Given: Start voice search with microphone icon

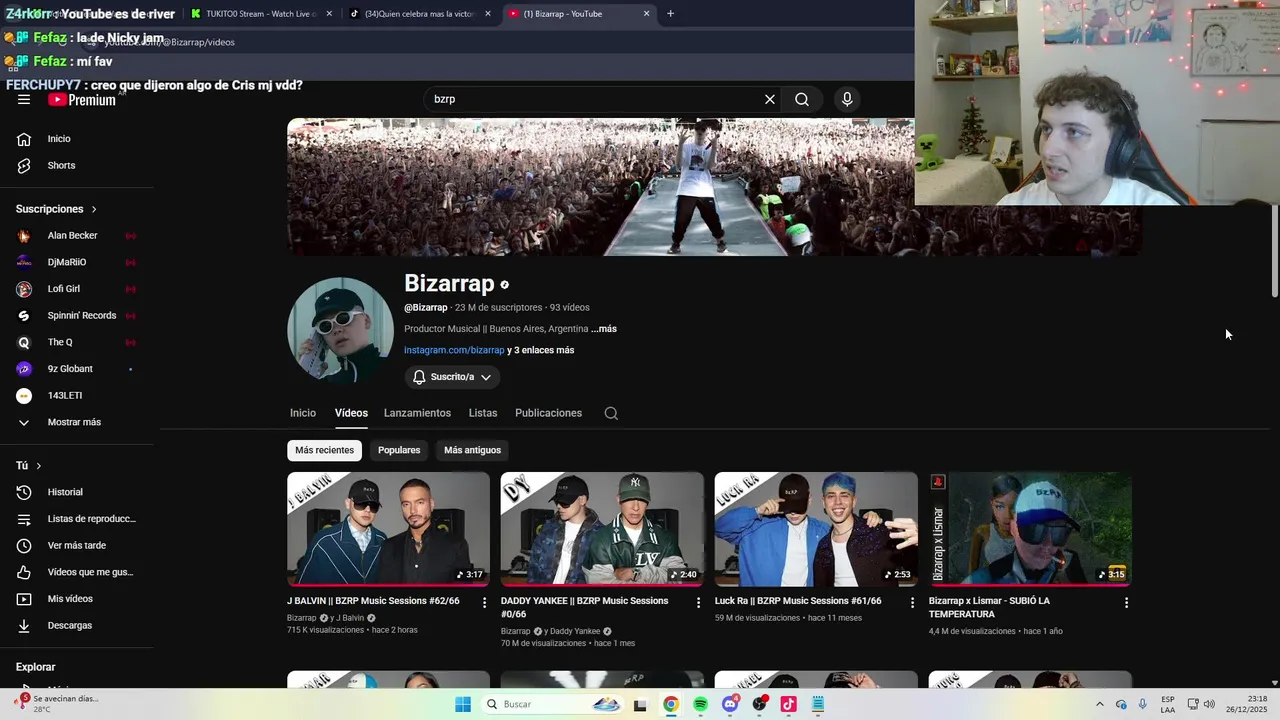Looking at the screenshot, I should pos(847,99).
